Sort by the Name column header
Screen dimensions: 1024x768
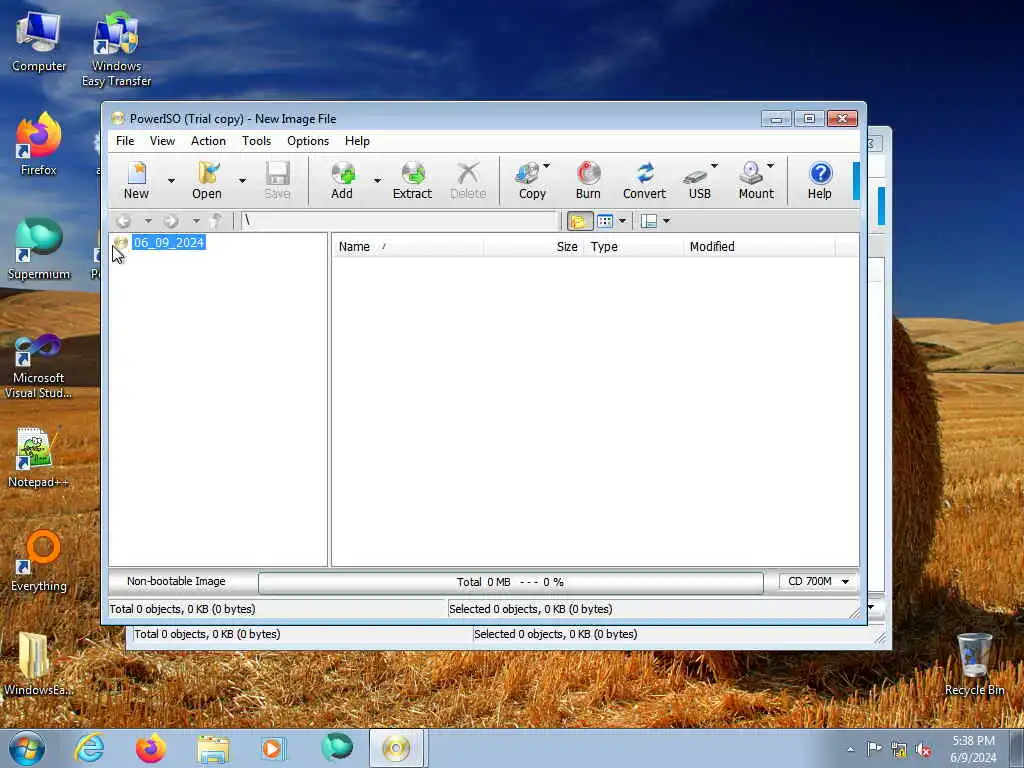pyautogui.click(x=409, y=247)
